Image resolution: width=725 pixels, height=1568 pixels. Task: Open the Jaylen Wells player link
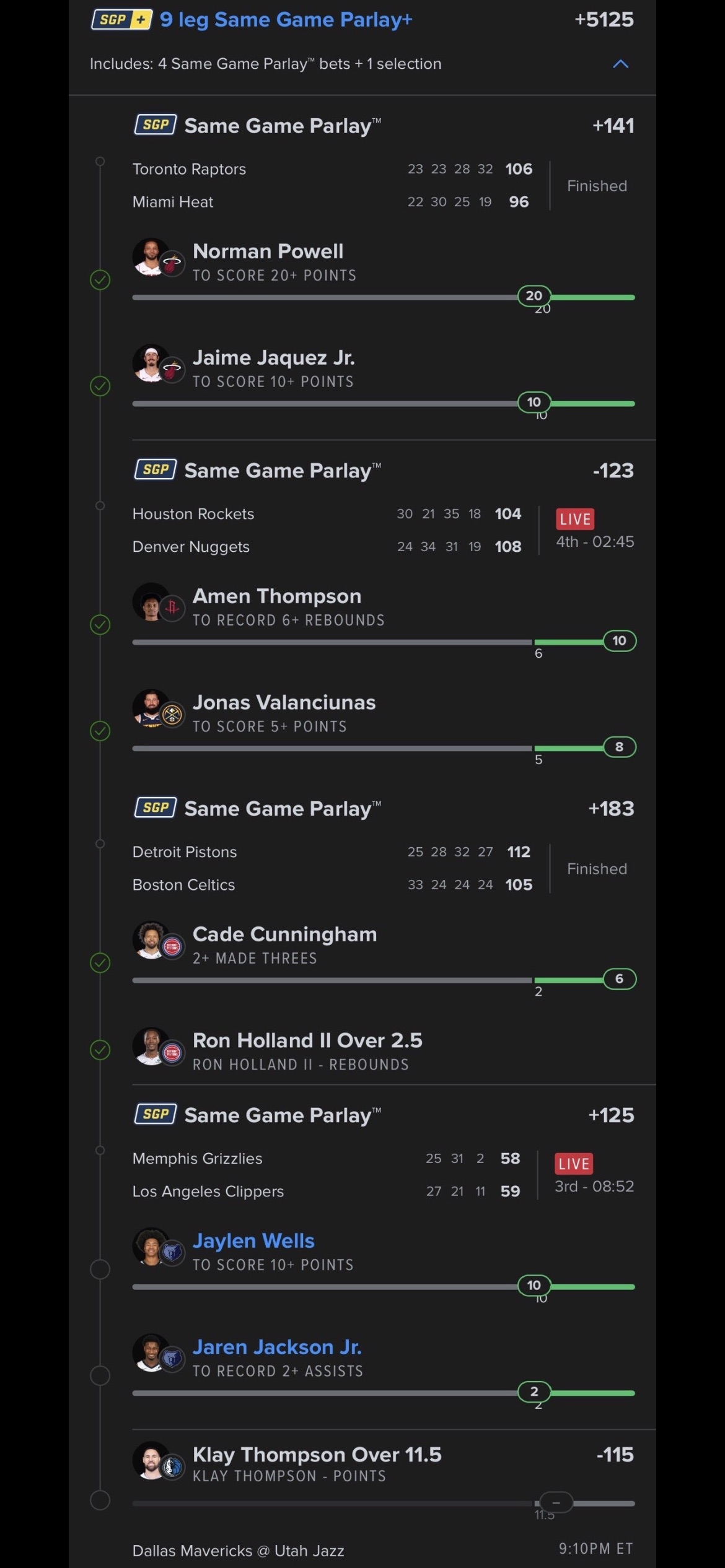[x=253, y=1241]
